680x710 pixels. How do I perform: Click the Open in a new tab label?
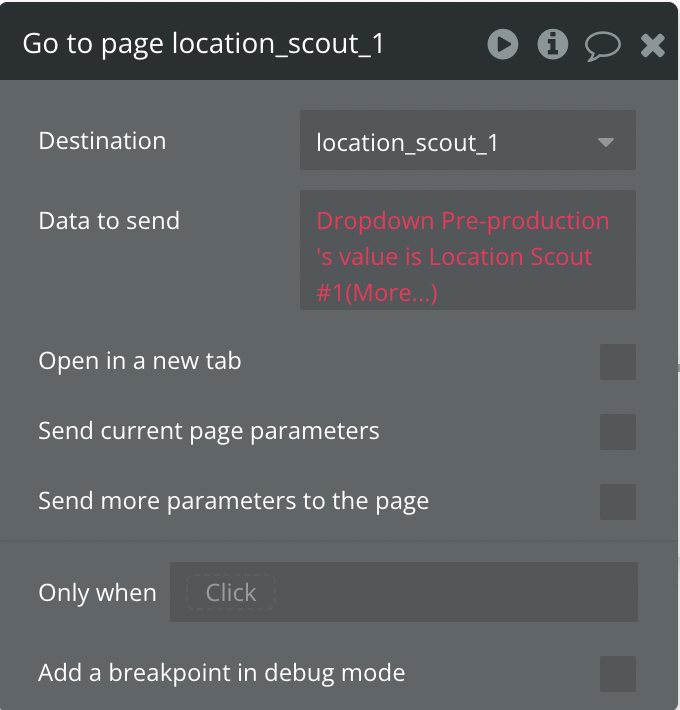click(x=140, y=361)
